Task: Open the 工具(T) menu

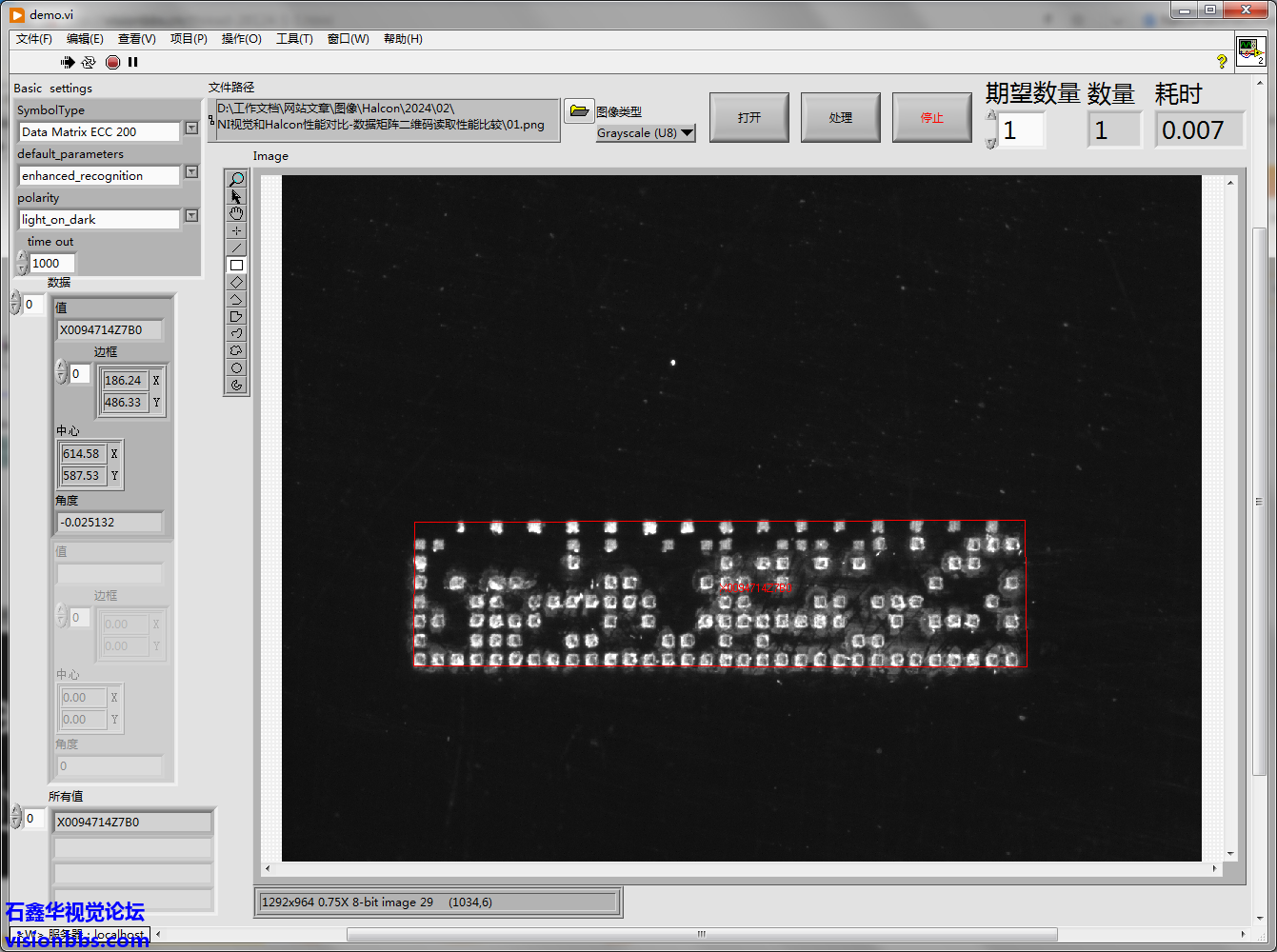Action: point(294,39)
